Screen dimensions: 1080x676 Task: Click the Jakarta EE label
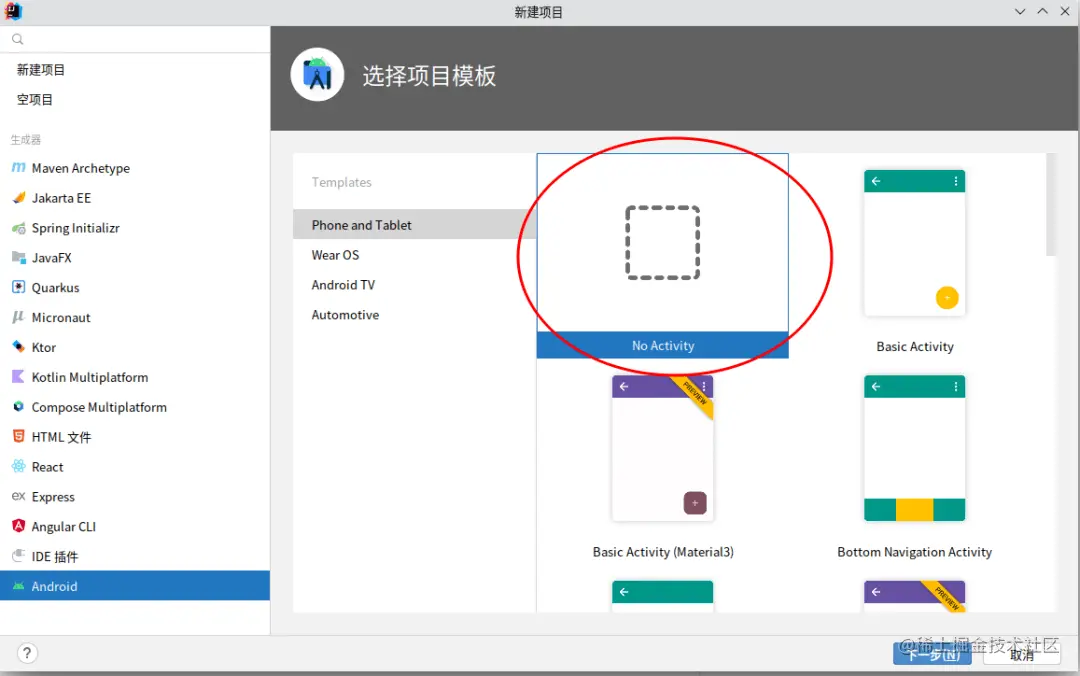[61, 198]
